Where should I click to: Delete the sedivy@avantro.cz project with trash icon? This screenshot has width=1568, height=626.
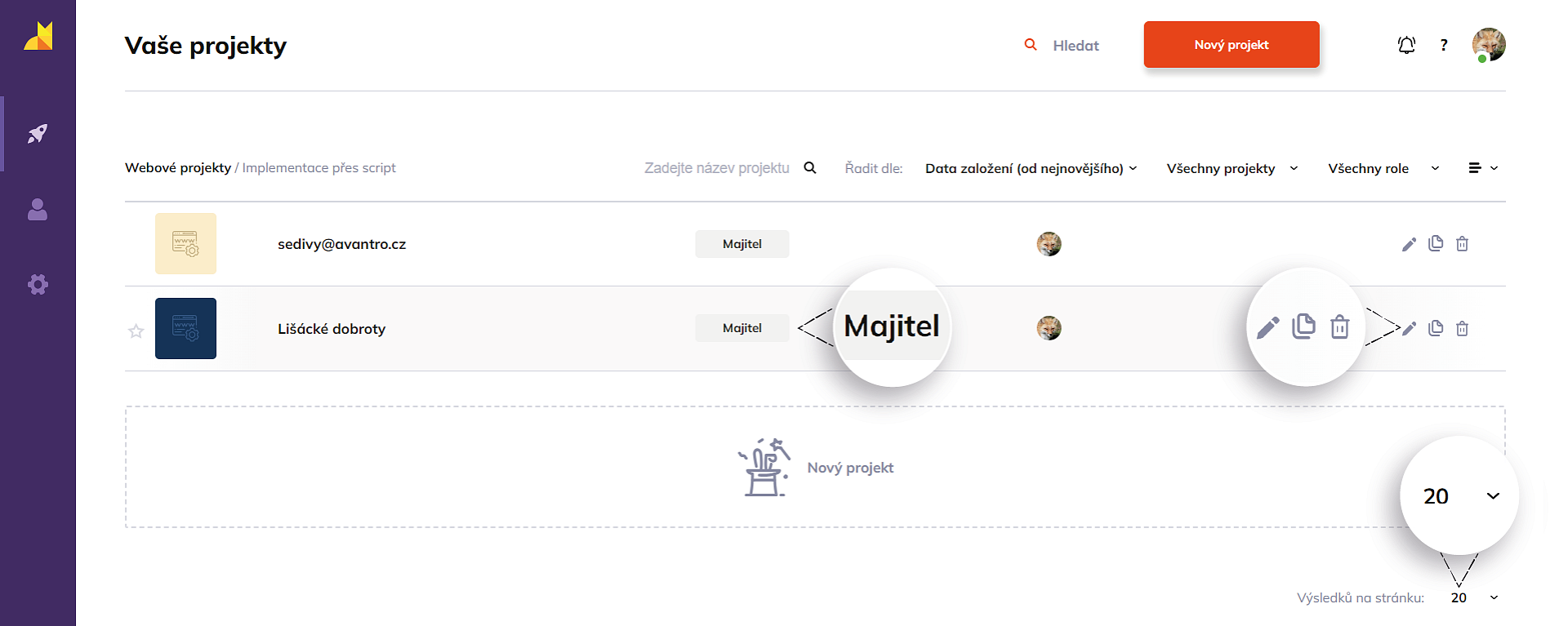1463,244
